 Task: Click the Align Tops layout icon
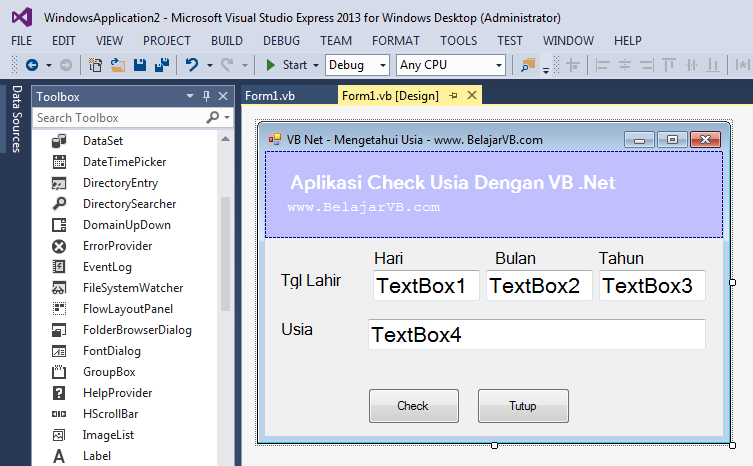(x=669, y=65)
